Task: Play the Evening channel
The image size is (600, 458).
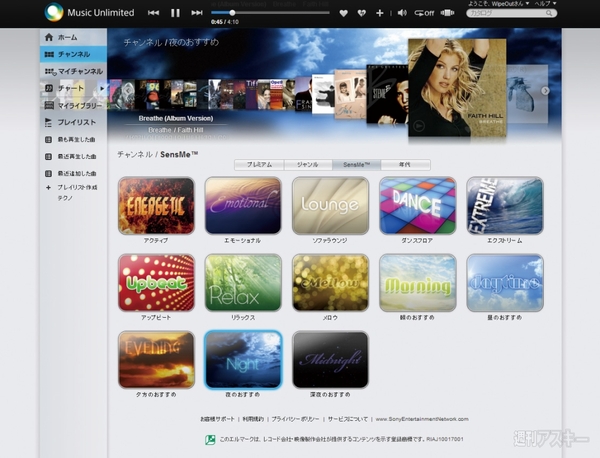Action: 156,360
